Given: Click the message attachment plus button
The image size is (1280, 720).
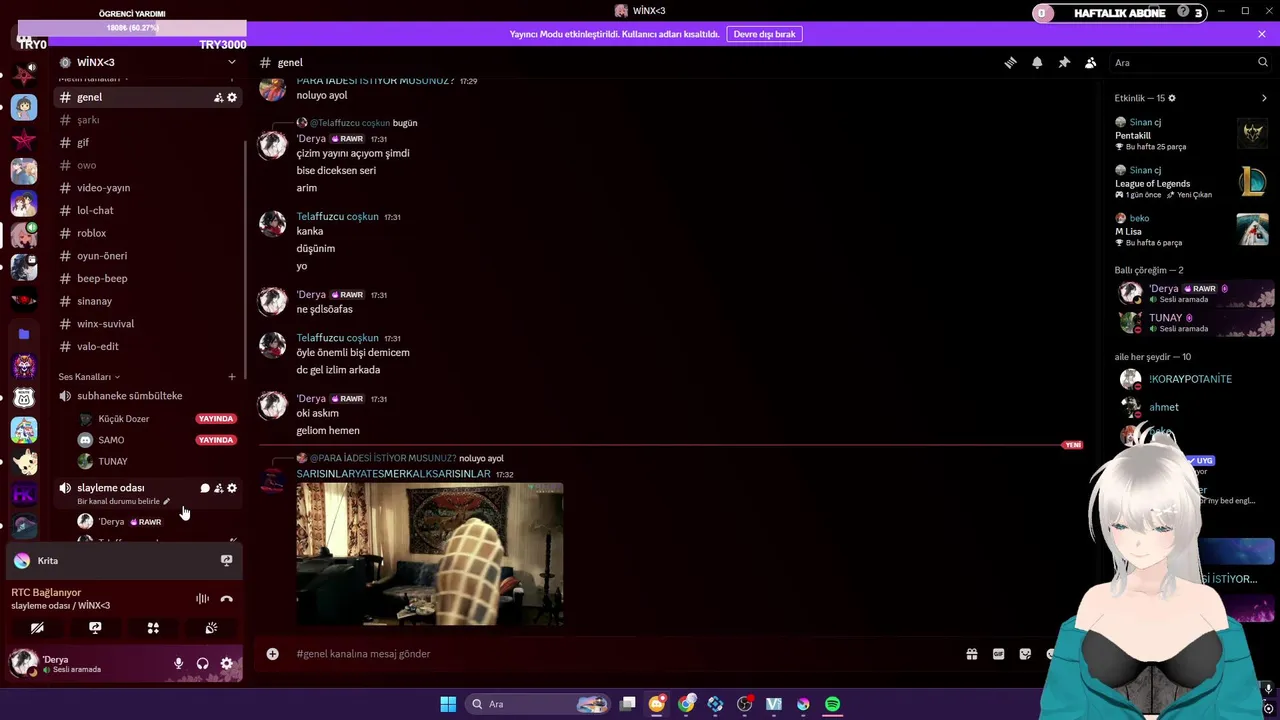Looking at the screenshot, I should (x=272, y=654).
